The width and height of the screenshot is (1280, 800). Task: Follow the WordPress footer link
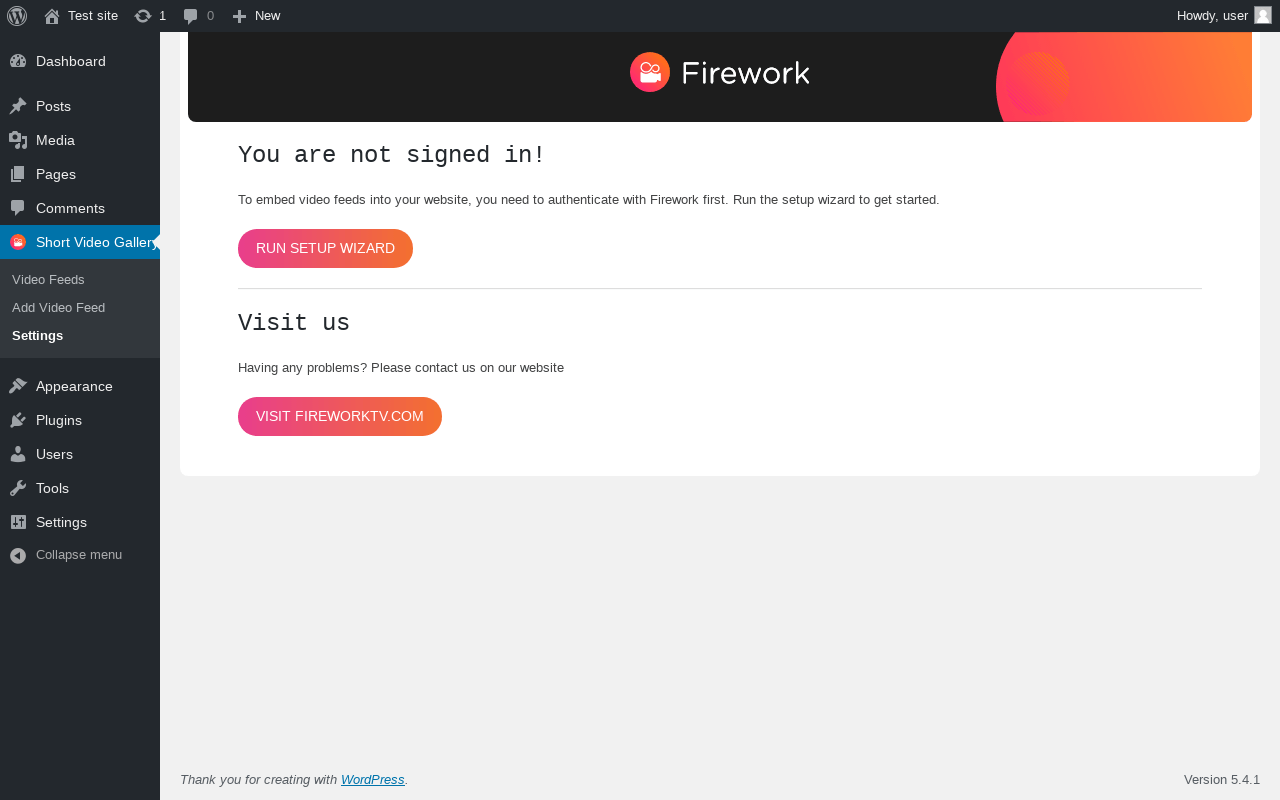click(372, 780)
